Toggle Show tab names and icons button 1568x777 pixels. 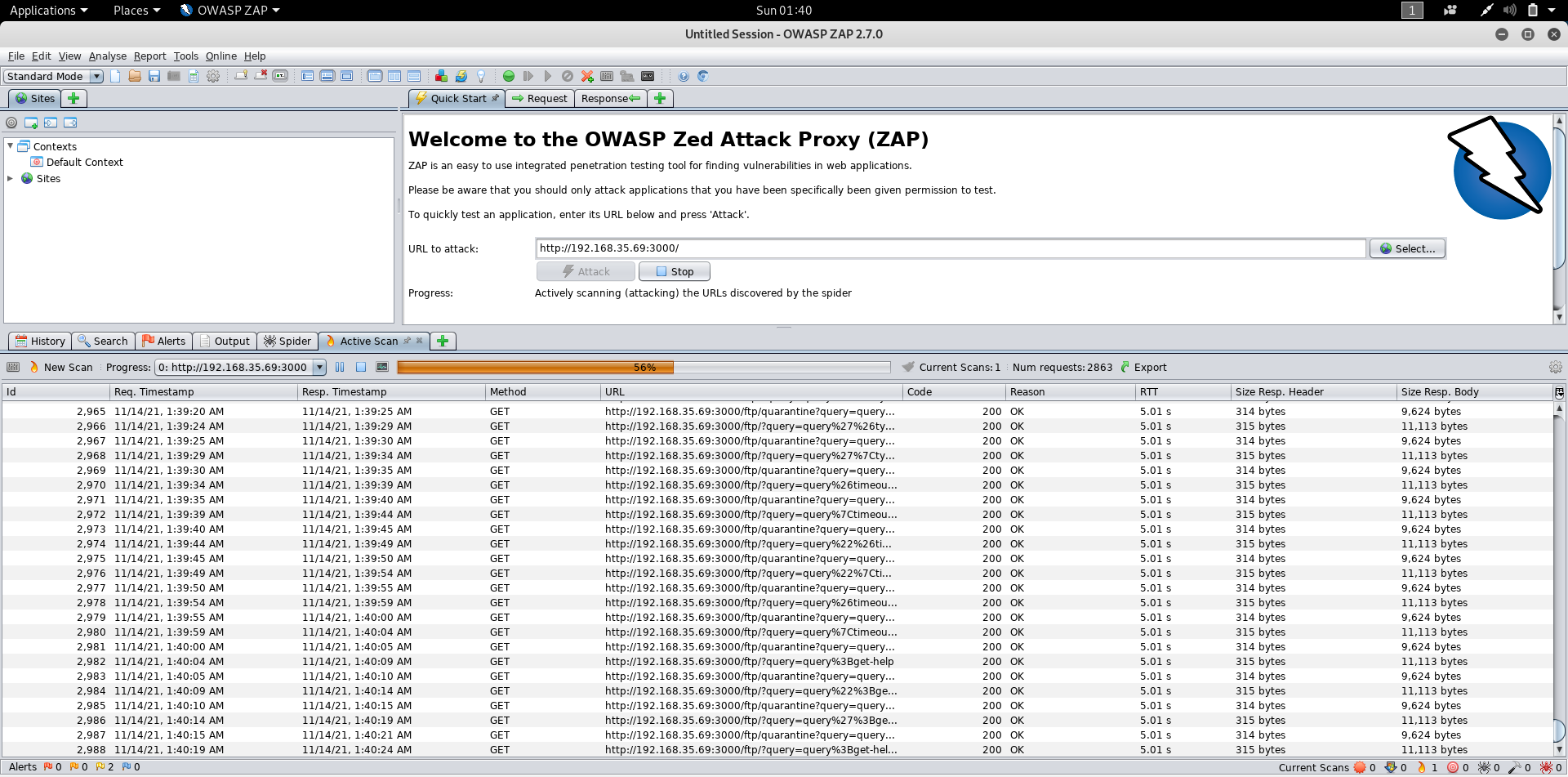pos(280,76)
